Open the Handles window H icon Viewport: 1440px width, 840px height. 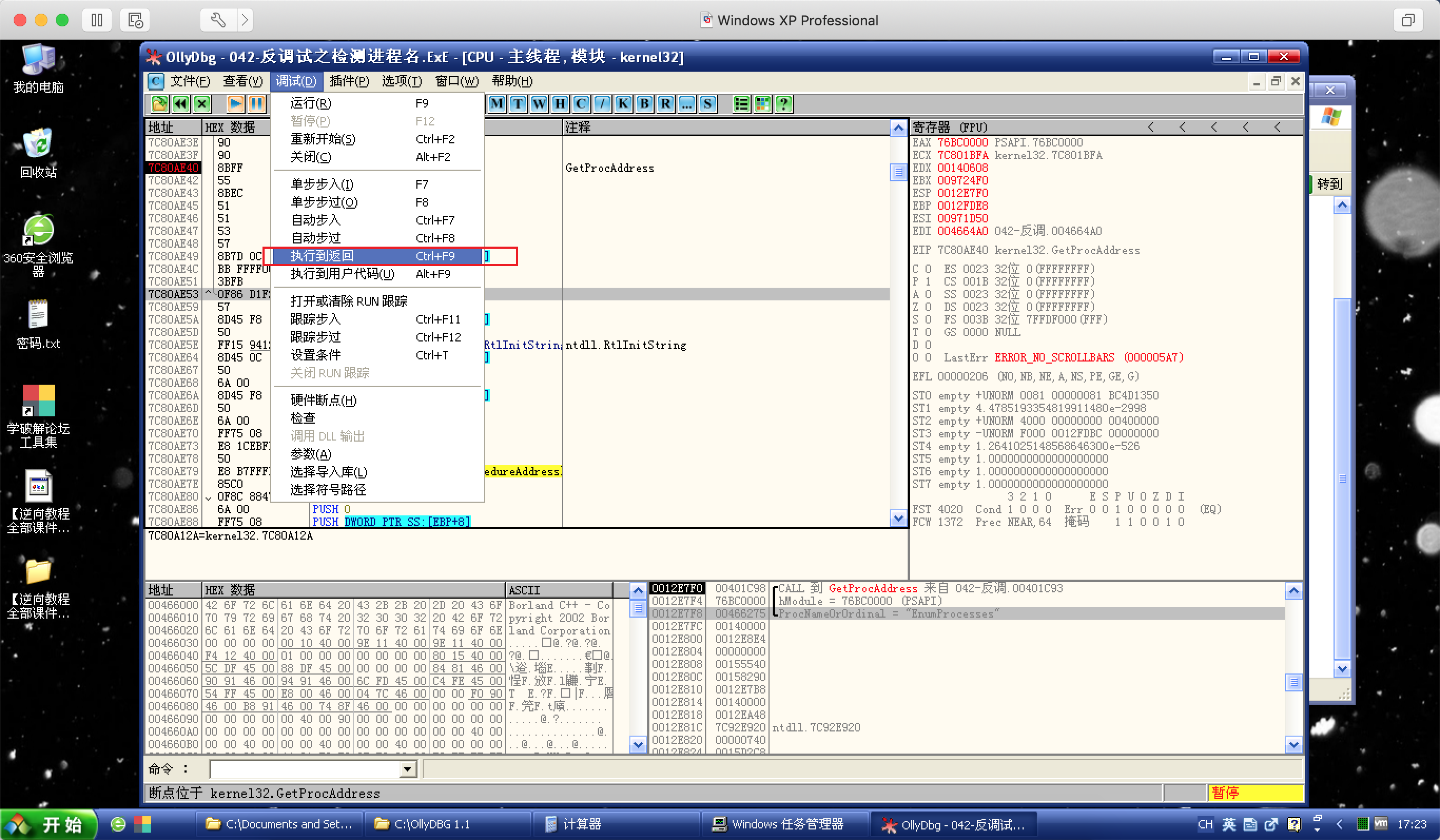tap(560, 103)
